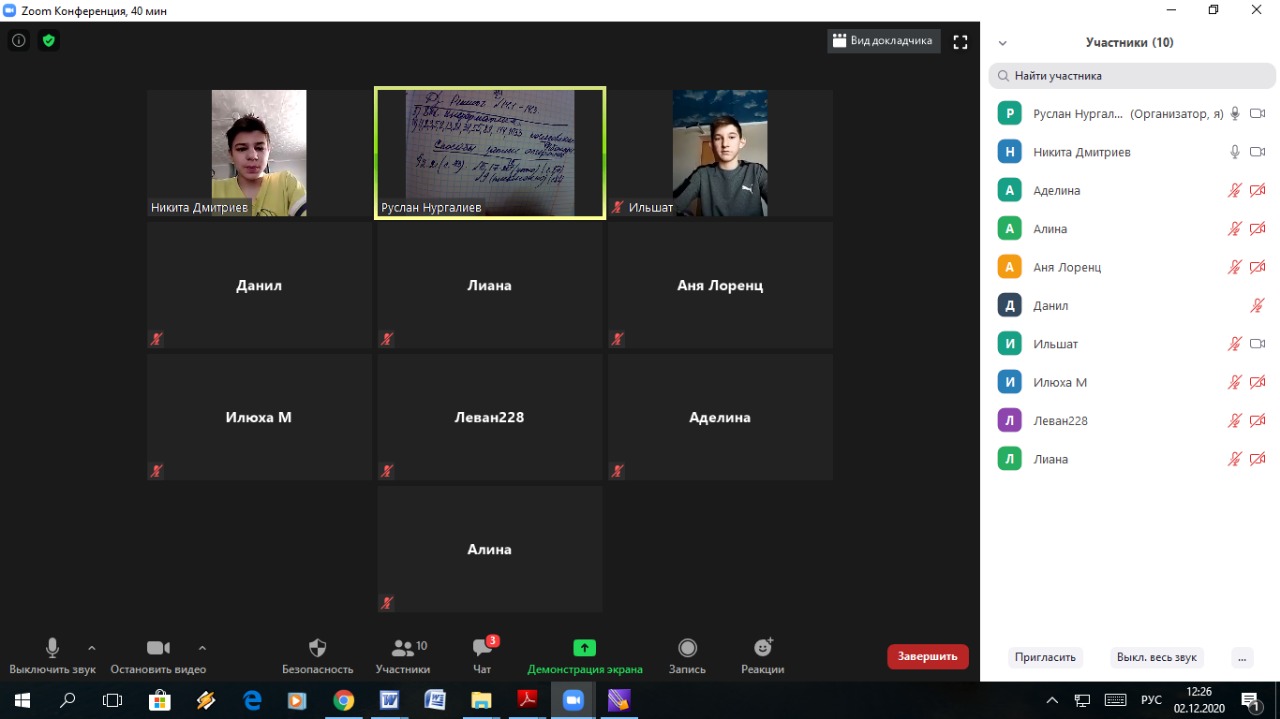Mute the microphone
The height and width of the screenshot is (719, 1280).
(x=52, y=649)
